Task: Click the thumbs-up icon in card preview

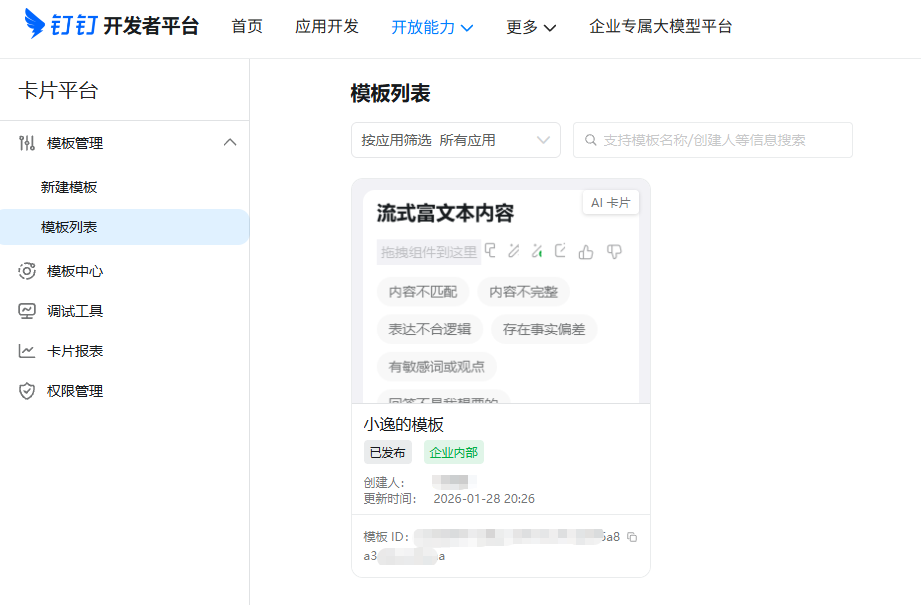Action: [x=586, y=251]
